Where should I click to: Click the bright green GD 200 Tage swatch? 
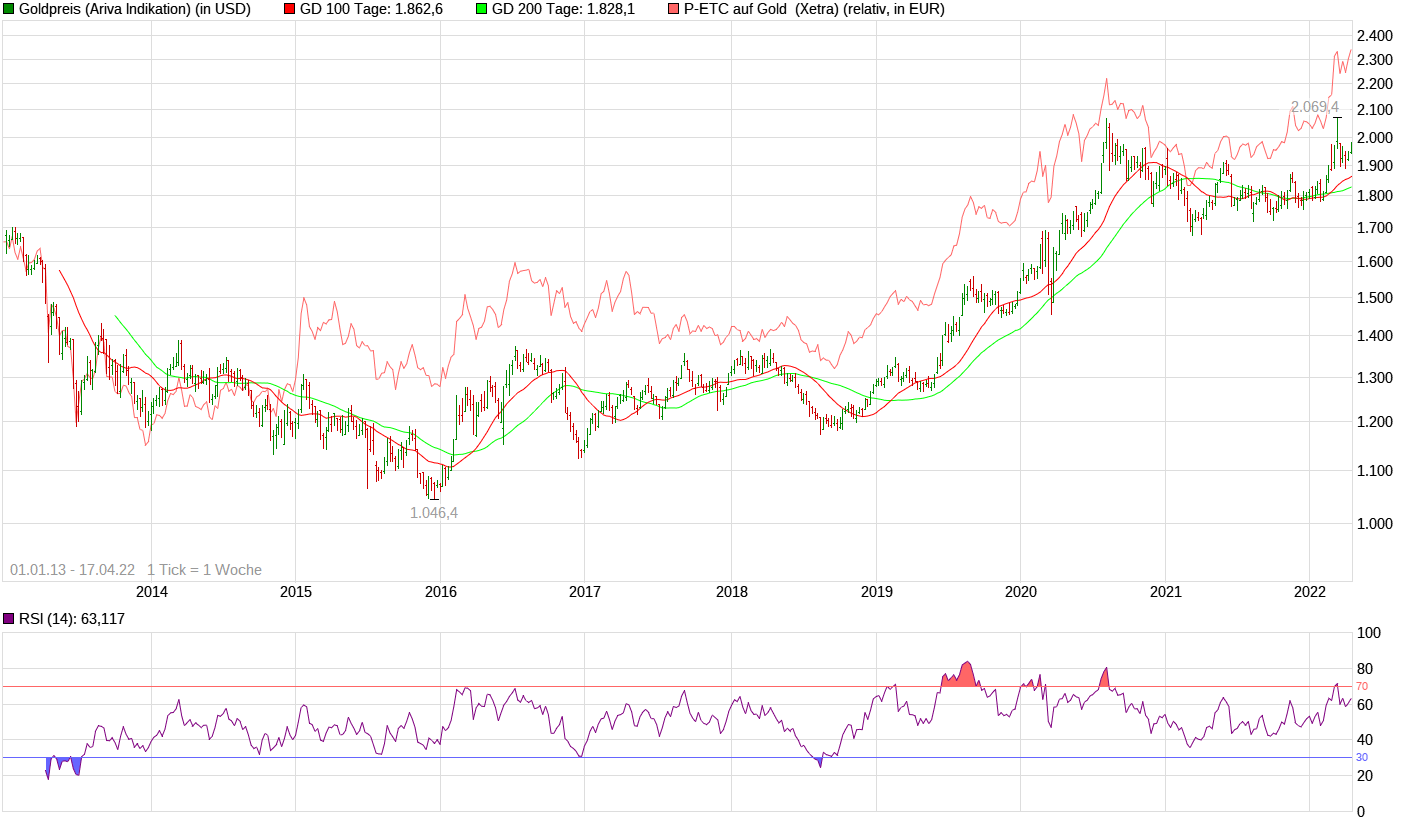[x=481, y=9]
